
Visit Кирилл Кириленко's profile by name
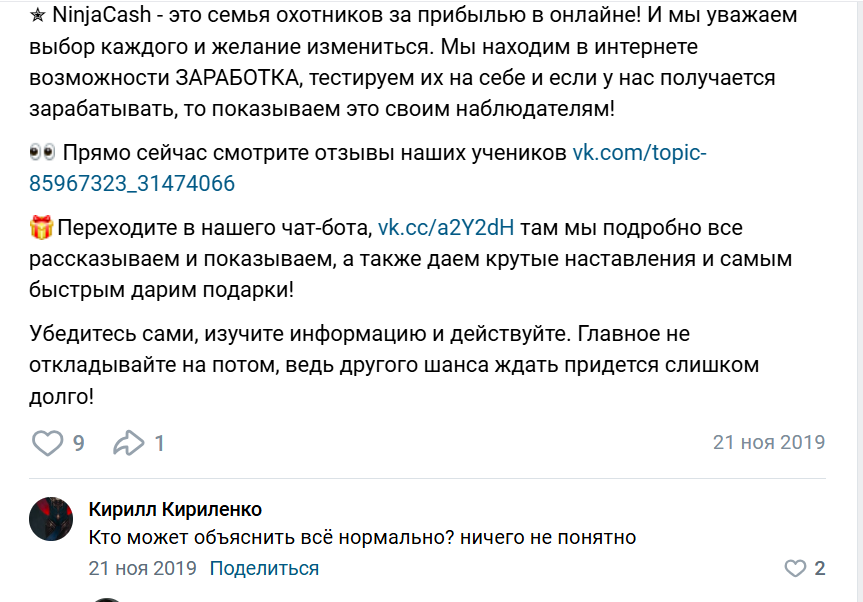tap(175, 509)
